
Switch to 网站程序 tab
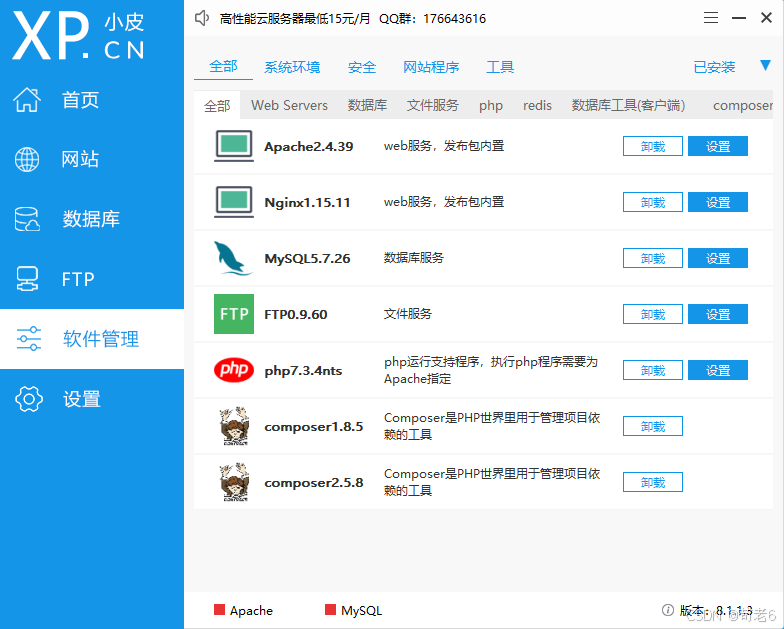(431, 67)
